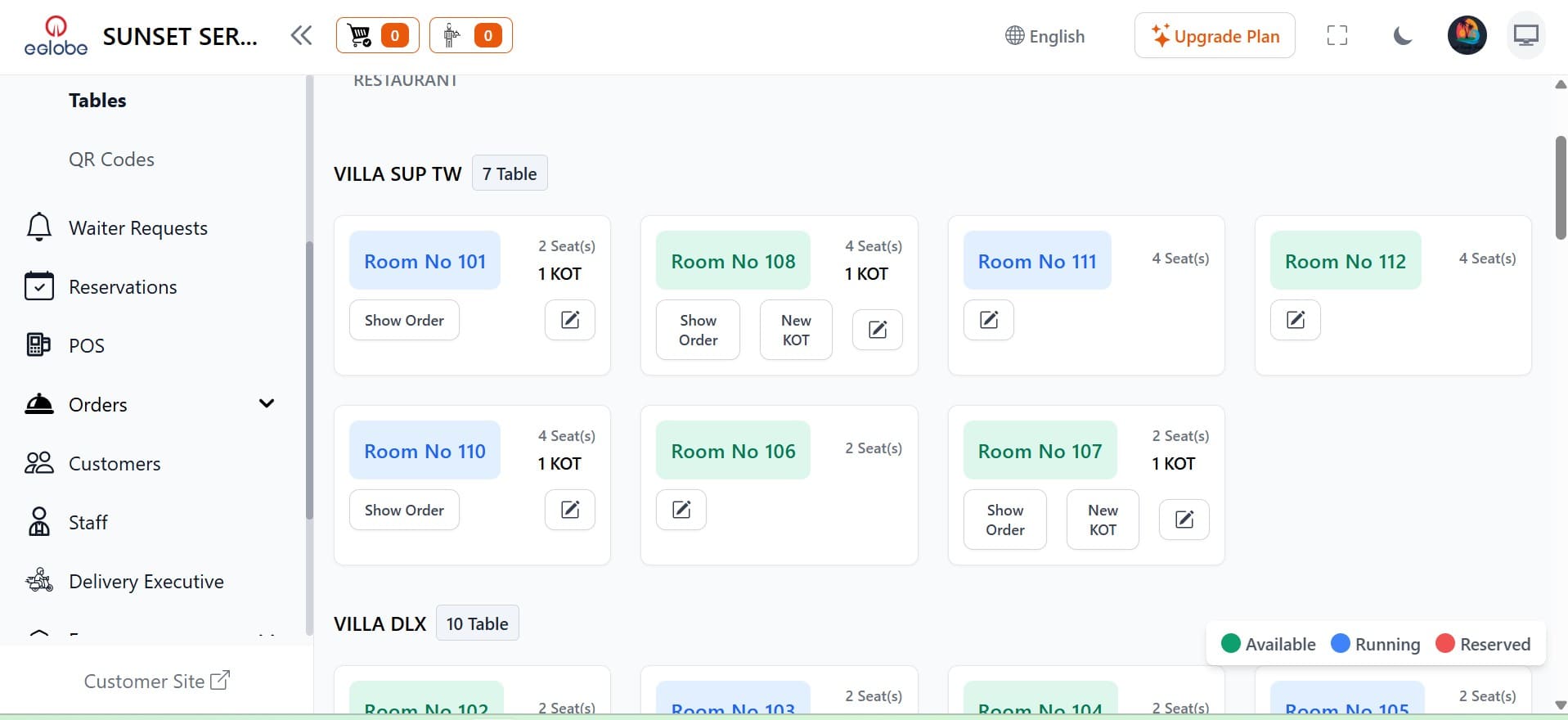
Task: Change language from English
Action: 1045,36
